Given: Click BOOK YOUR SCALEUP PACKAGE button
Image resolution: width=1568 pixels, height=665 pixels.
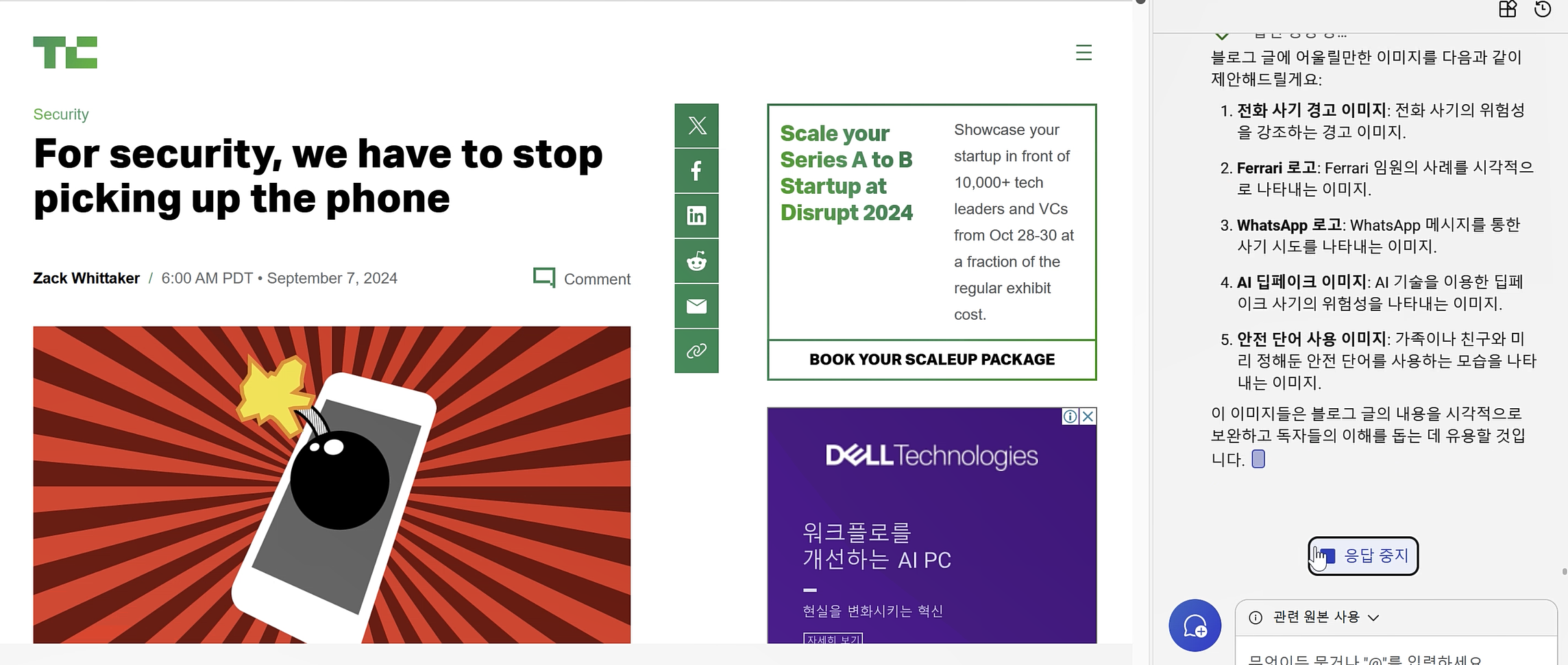Looking at the screenshot, I should tap(932, 360).
